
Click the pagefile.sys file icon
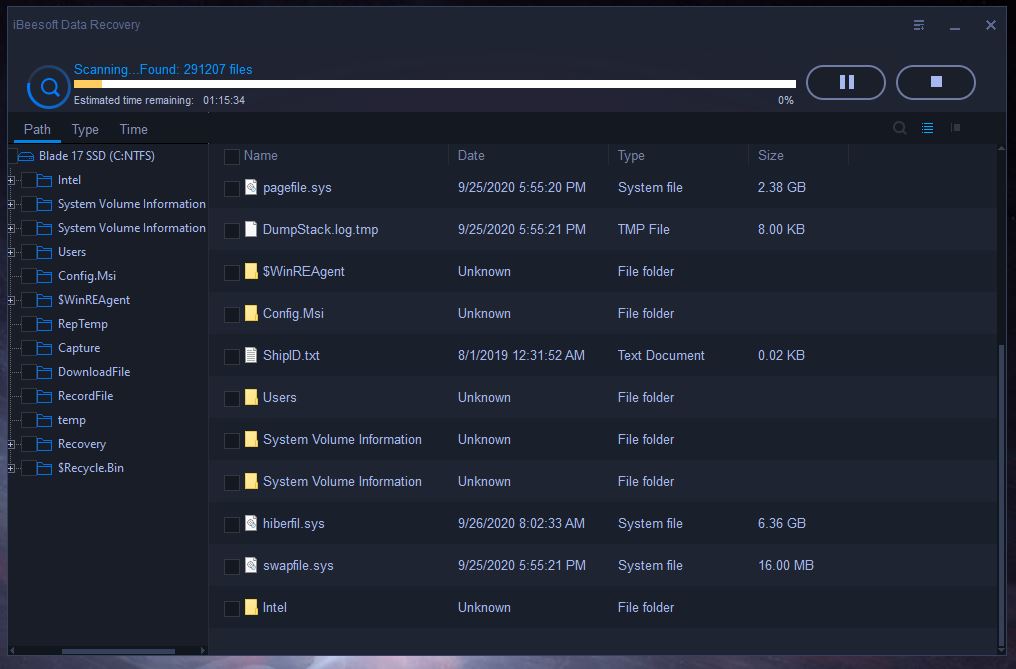pos(251,187)
